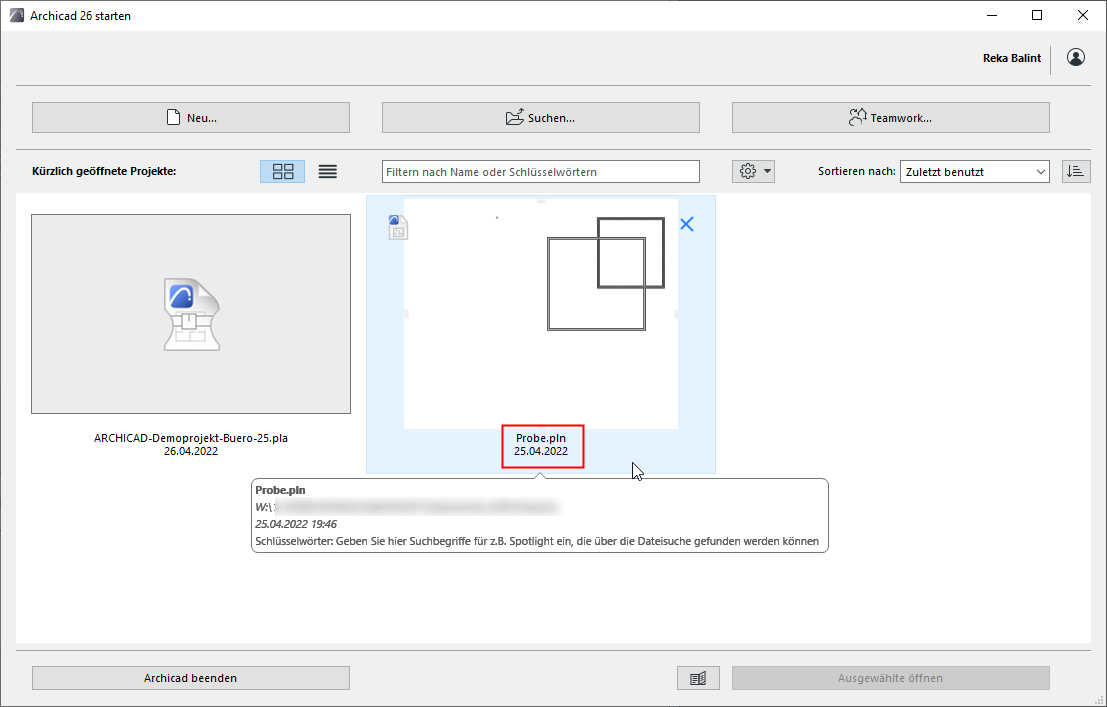Click the Probe.pln file name label
The height and width of the screenshot is (707, 1107).
click(541, 438)
